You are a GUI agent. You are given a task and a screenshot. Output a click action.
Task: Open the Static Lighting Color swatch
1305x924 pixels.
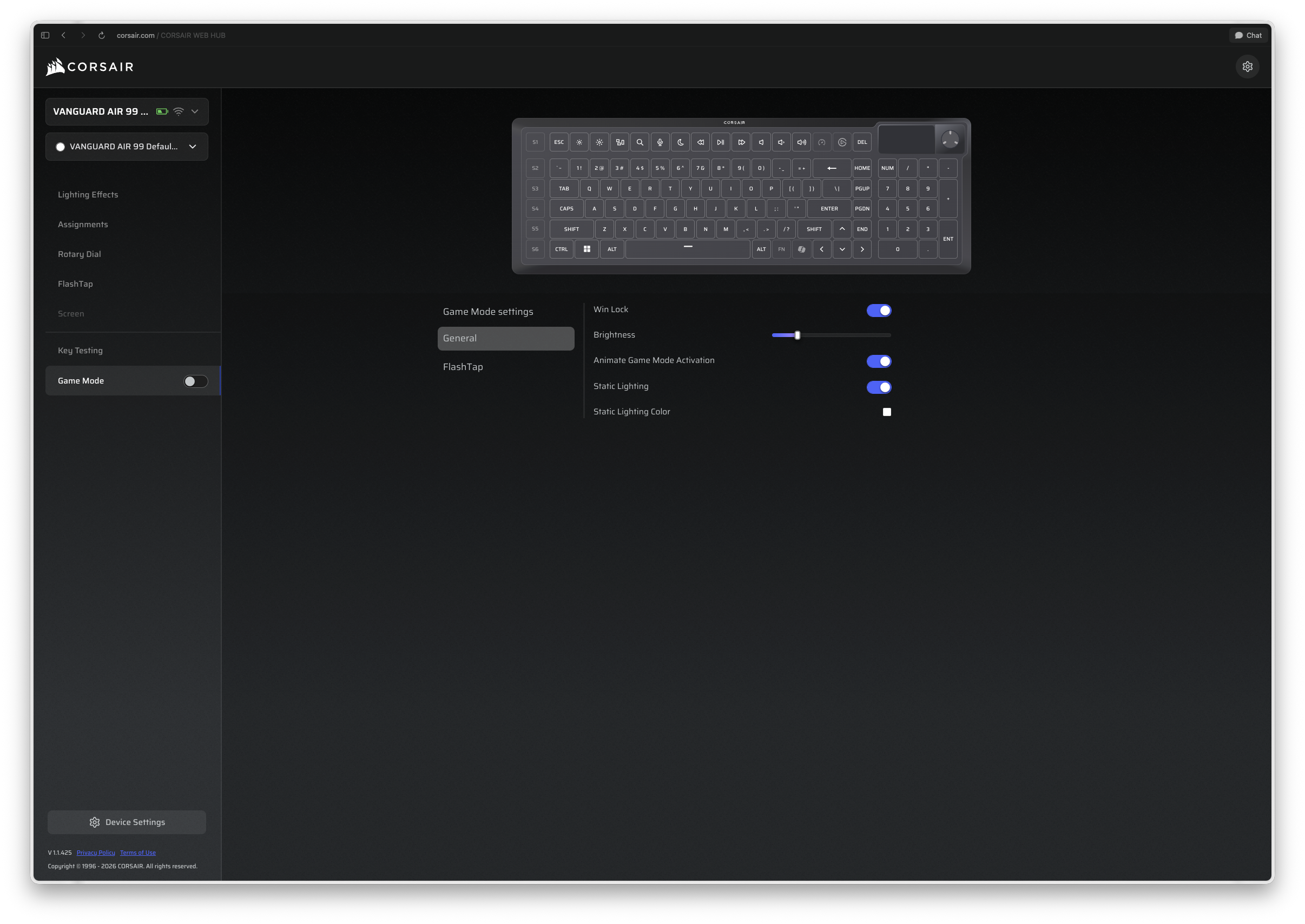[886, 412]
